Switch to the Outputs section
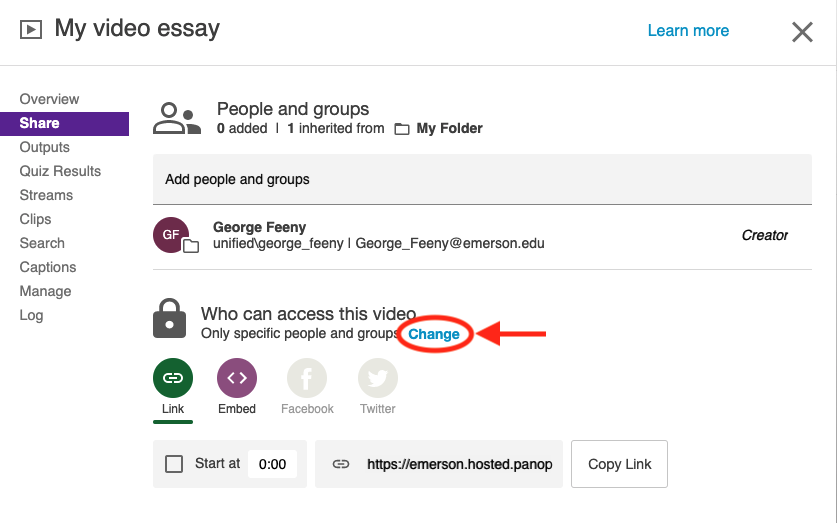This screenshot has width=837, height=523. 45,147
